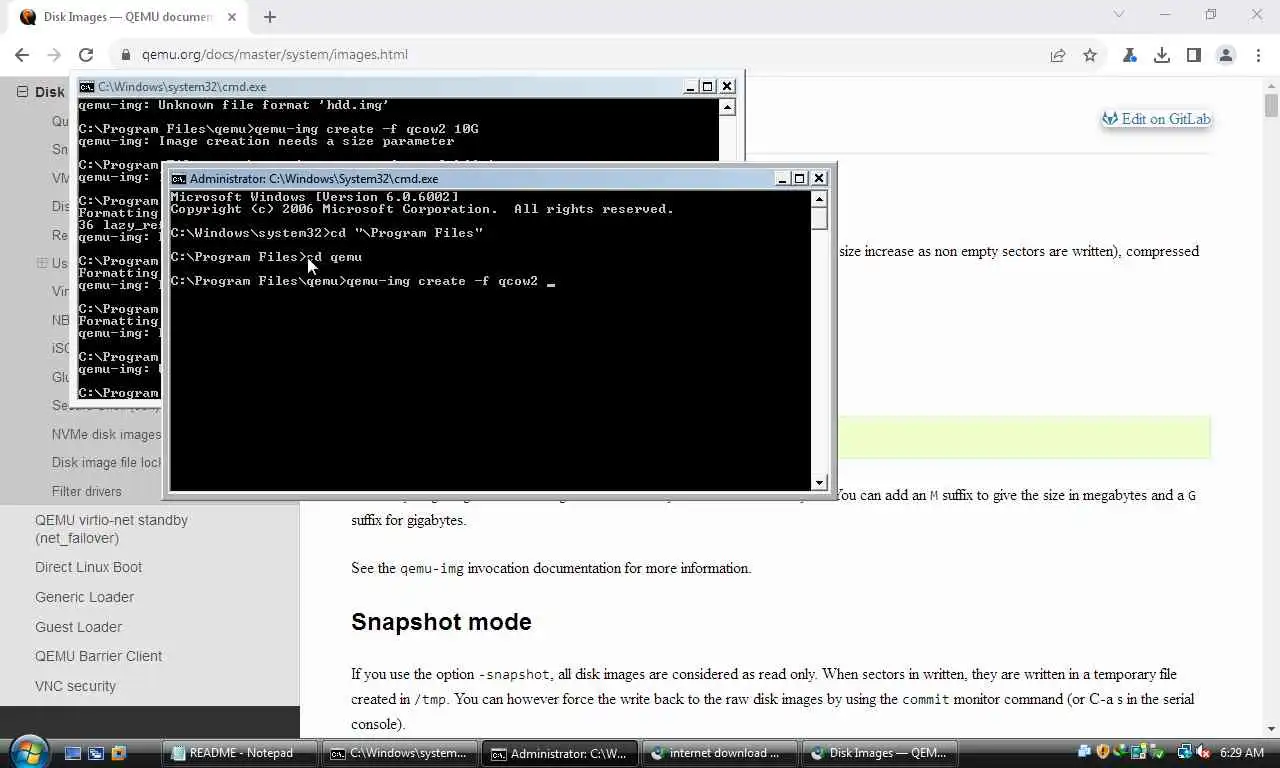Click the Share this page icon
The width and height of the screenshot is (1280, 768).
pyautogui.click(x=1058, y=55)
